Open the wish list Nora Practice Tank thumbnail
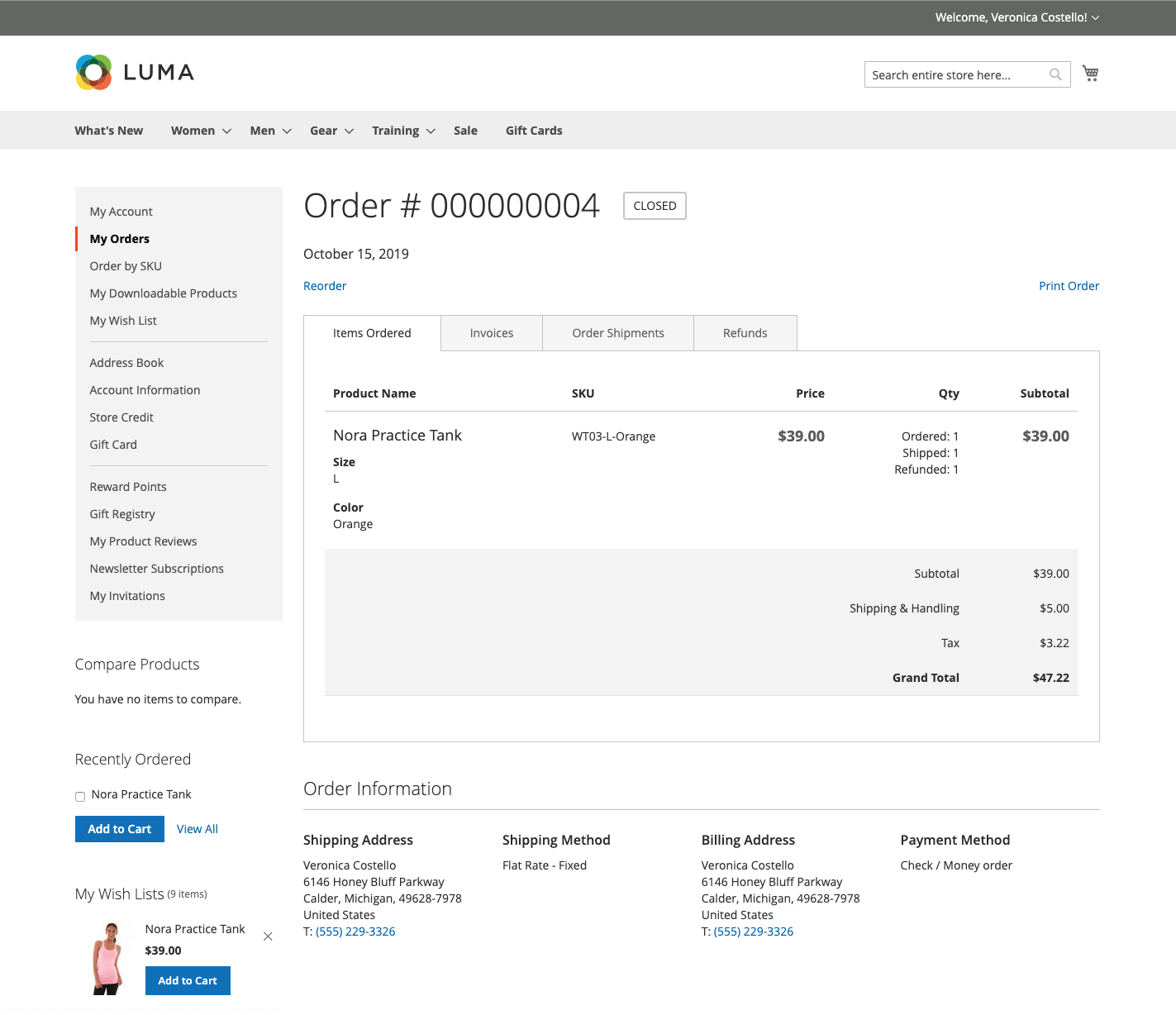 pyautogui.click(x=108, y=959)
